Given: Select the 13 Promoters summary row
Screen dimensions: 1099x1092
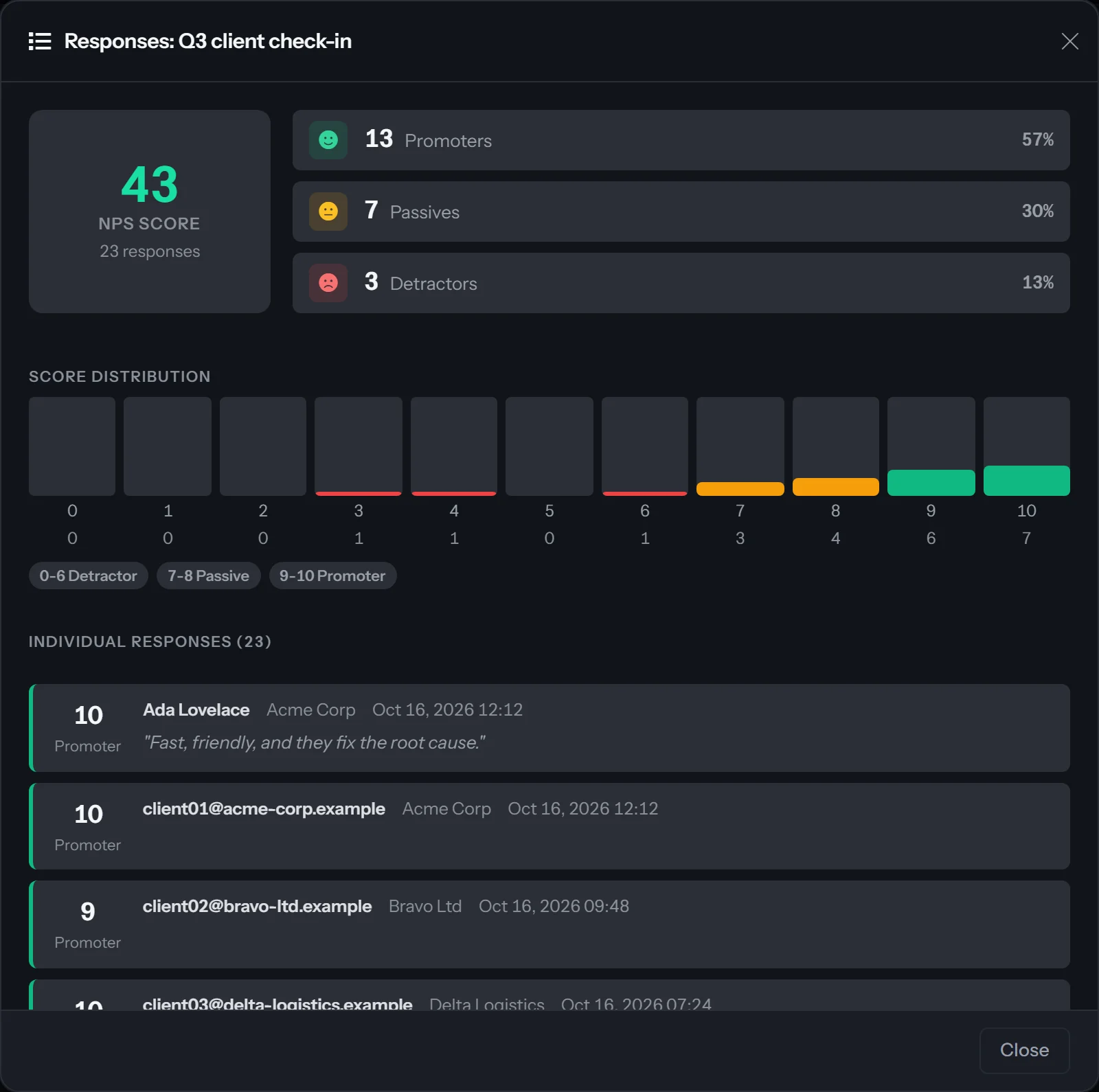Looking at the screenshot, I should point(681,140).
